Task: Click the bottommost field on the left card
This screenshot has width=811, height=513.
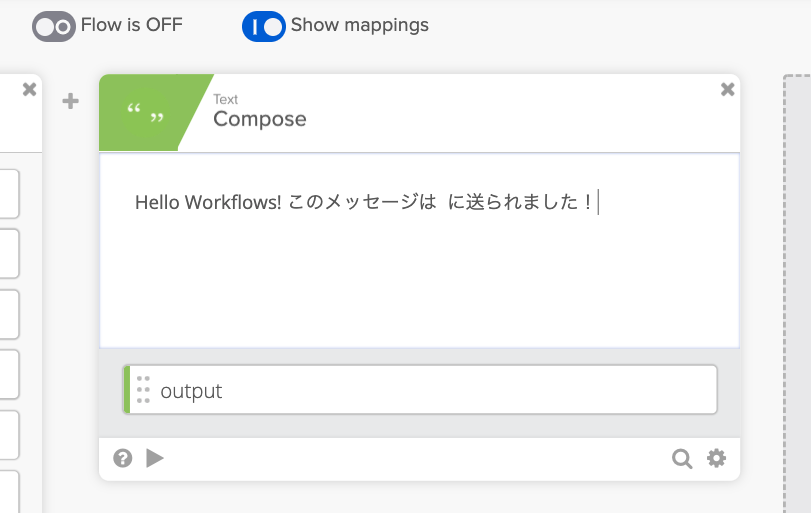Action: pos(9,490)
